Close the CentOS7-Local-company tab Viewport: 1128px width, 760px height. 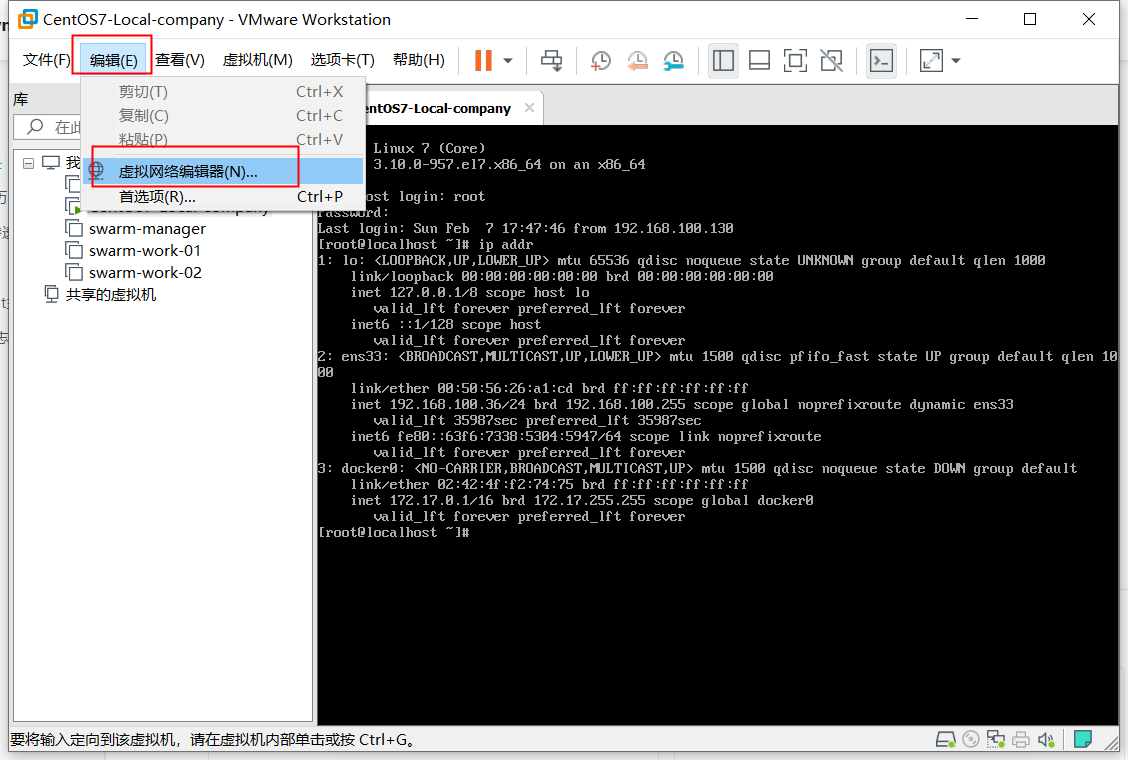(529, 108)
